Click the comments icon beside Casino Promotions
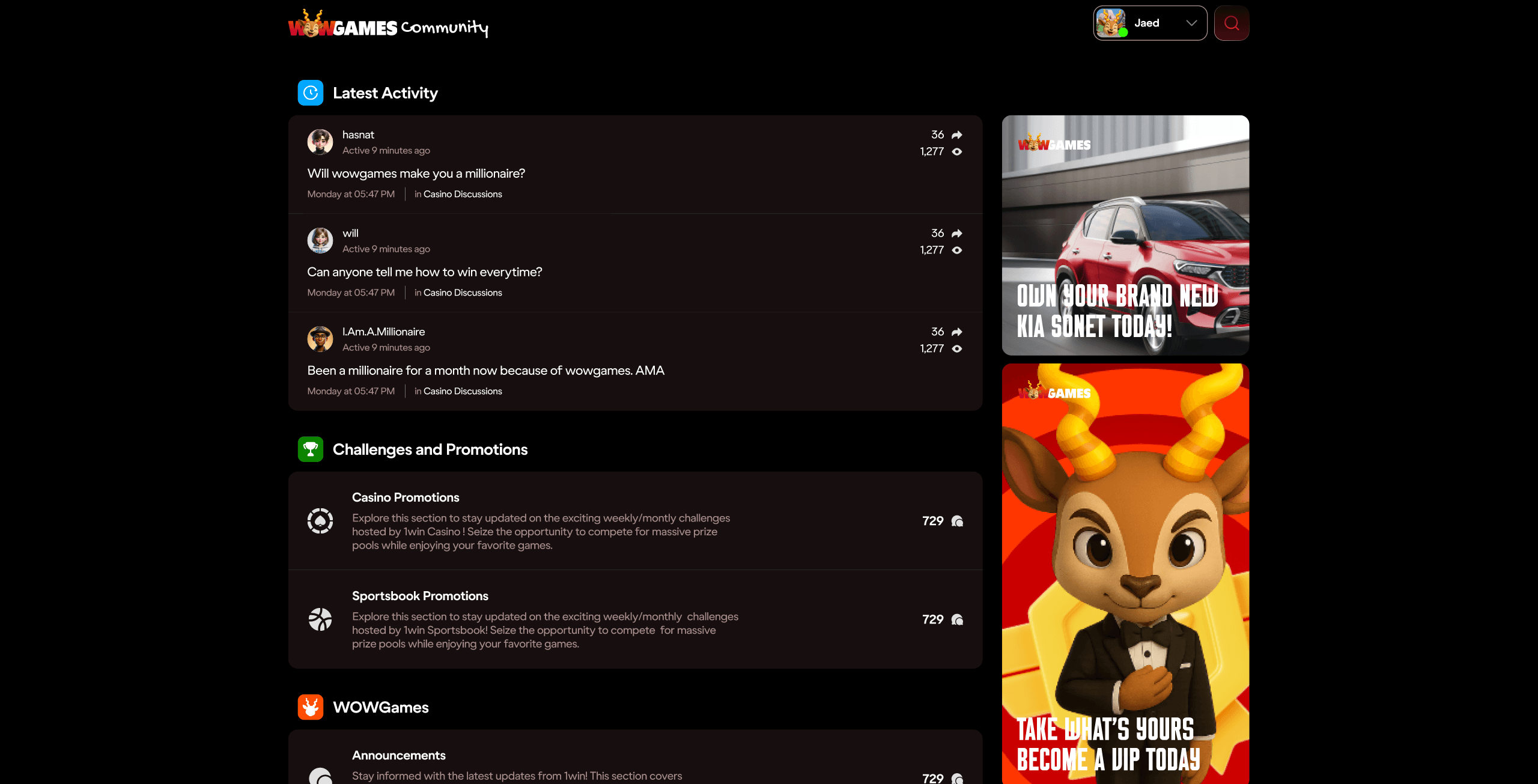 click(x=958, y=521)
